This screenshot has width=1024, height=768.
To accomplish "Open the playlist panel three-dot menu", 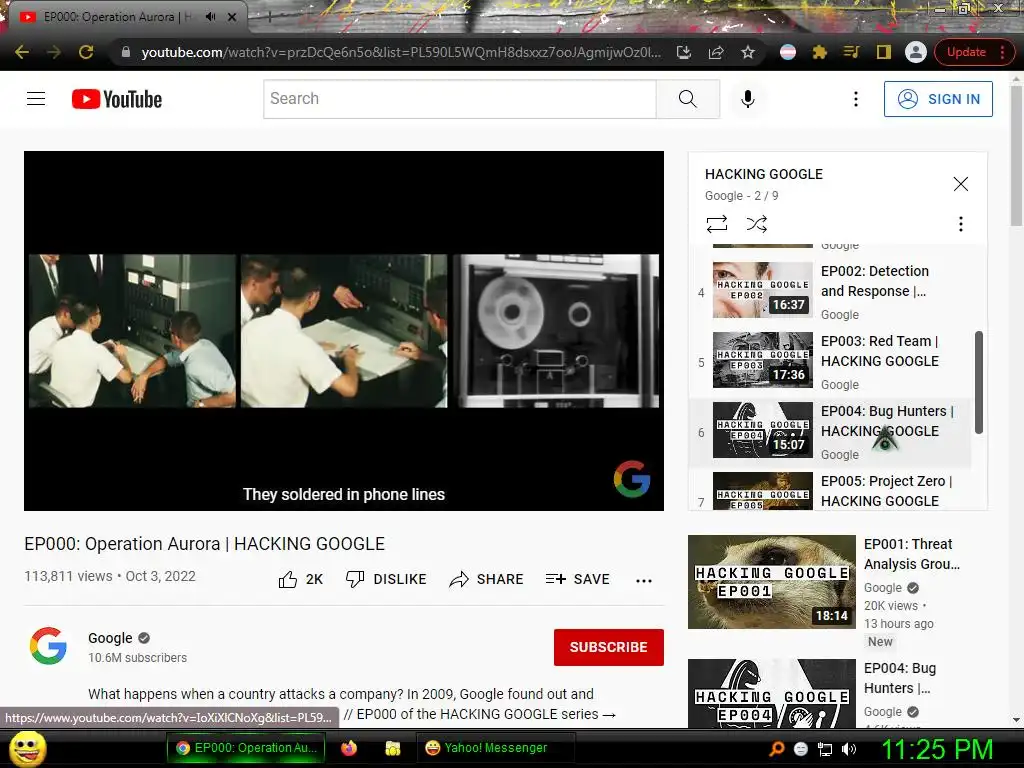I will click(x=961, y=224).
